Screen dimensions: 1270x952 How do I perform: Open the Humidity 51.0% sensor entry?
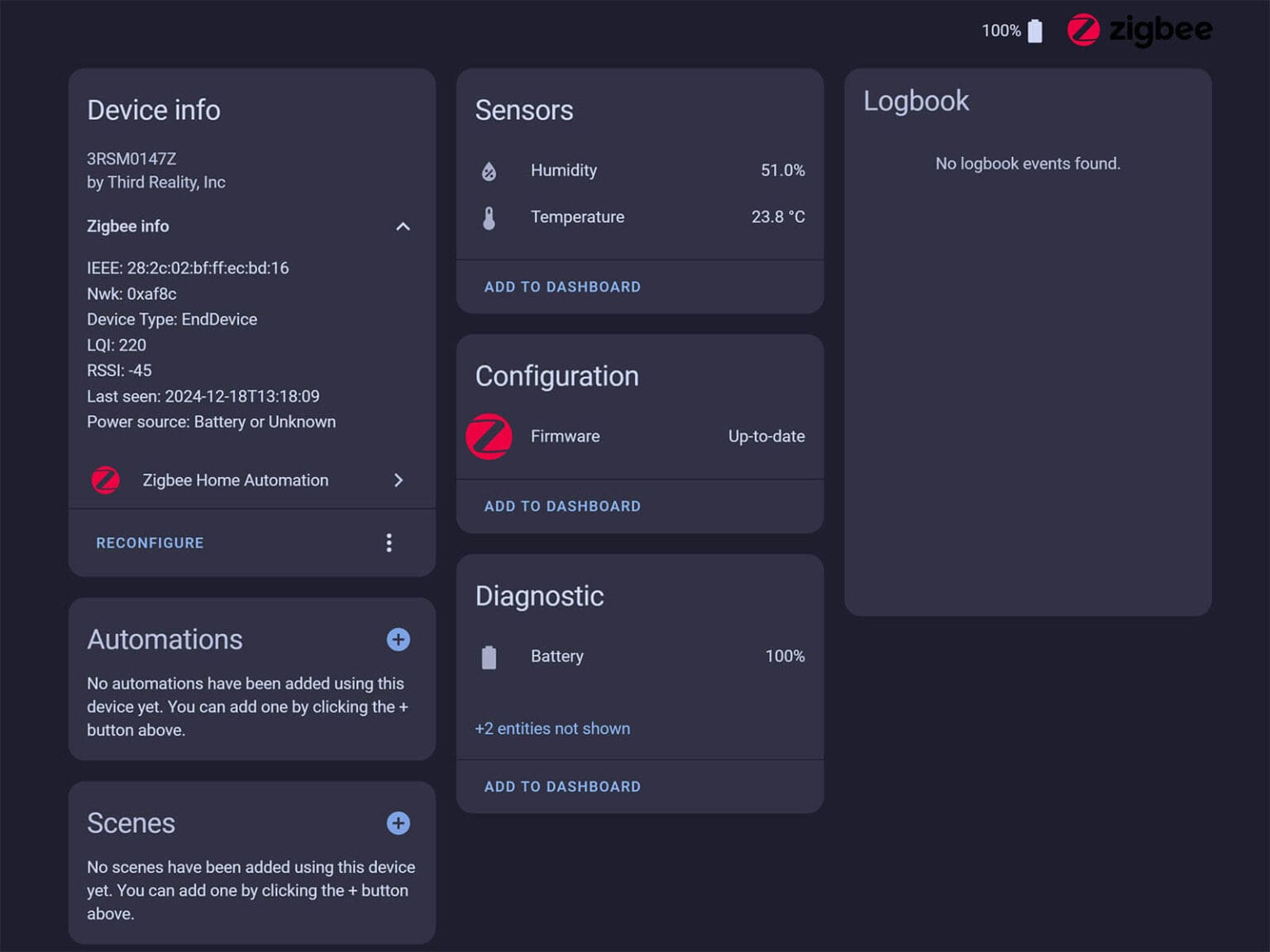tap(782, 170)
